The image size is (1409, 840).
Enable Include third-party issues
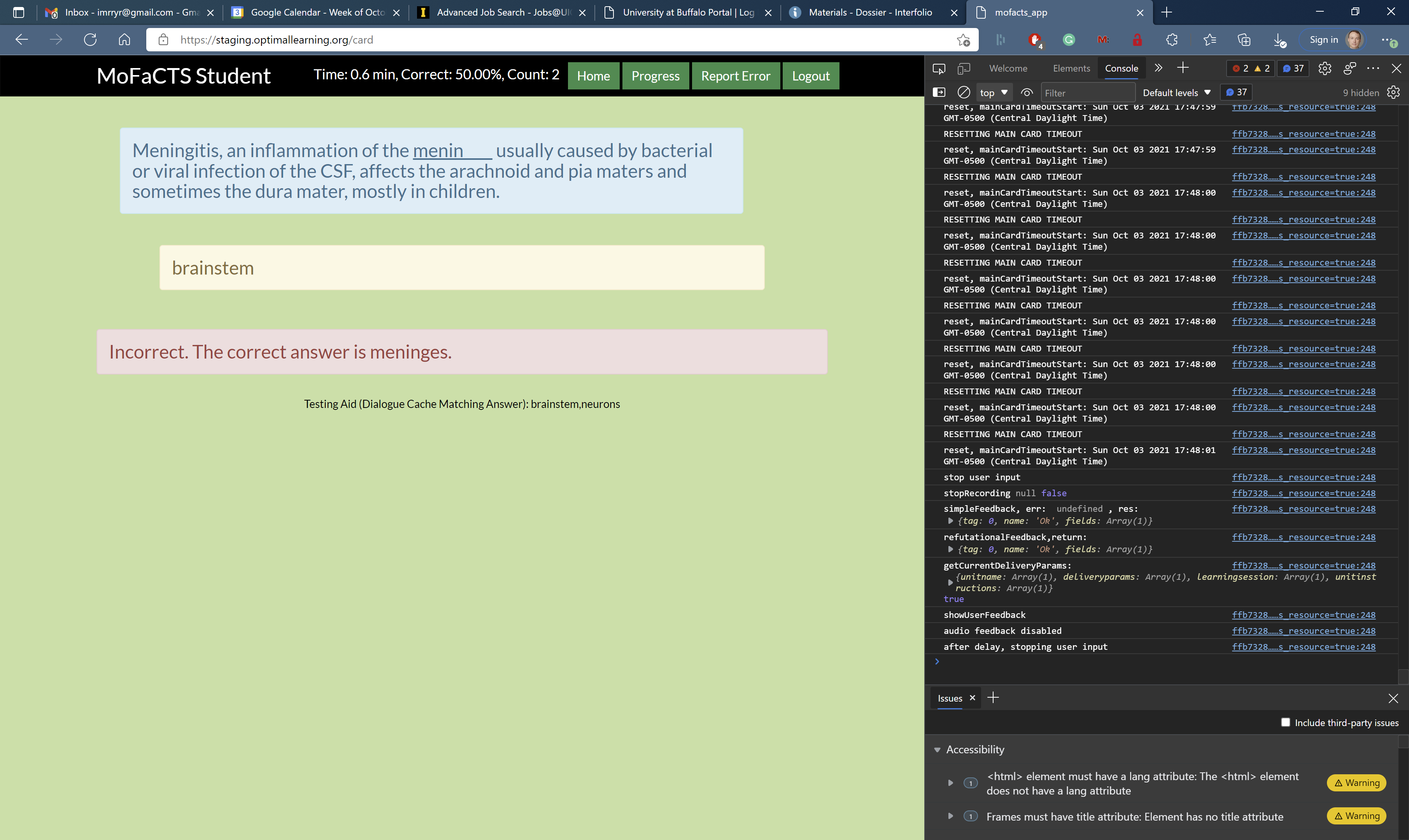point(1286,722)
